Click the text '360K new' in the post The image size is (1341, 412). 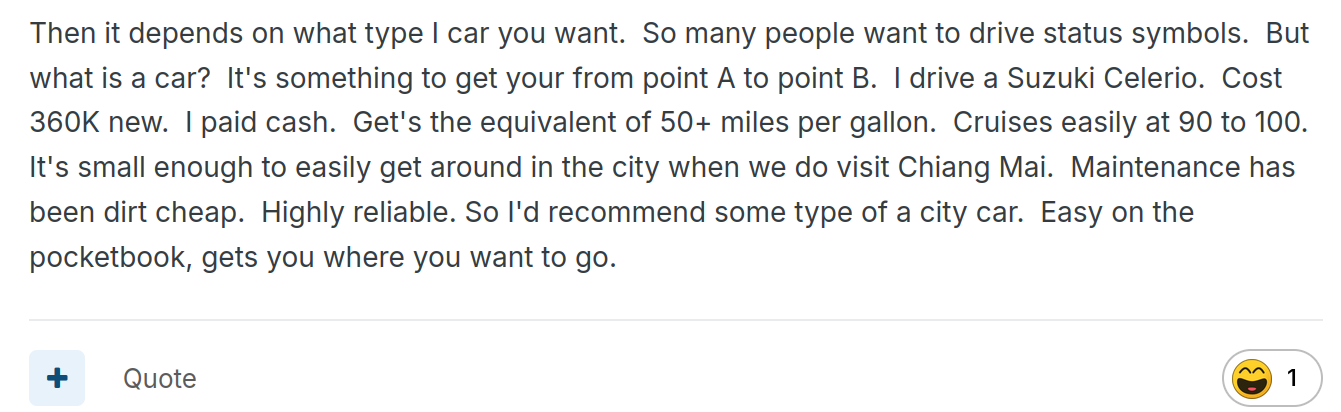98,123
